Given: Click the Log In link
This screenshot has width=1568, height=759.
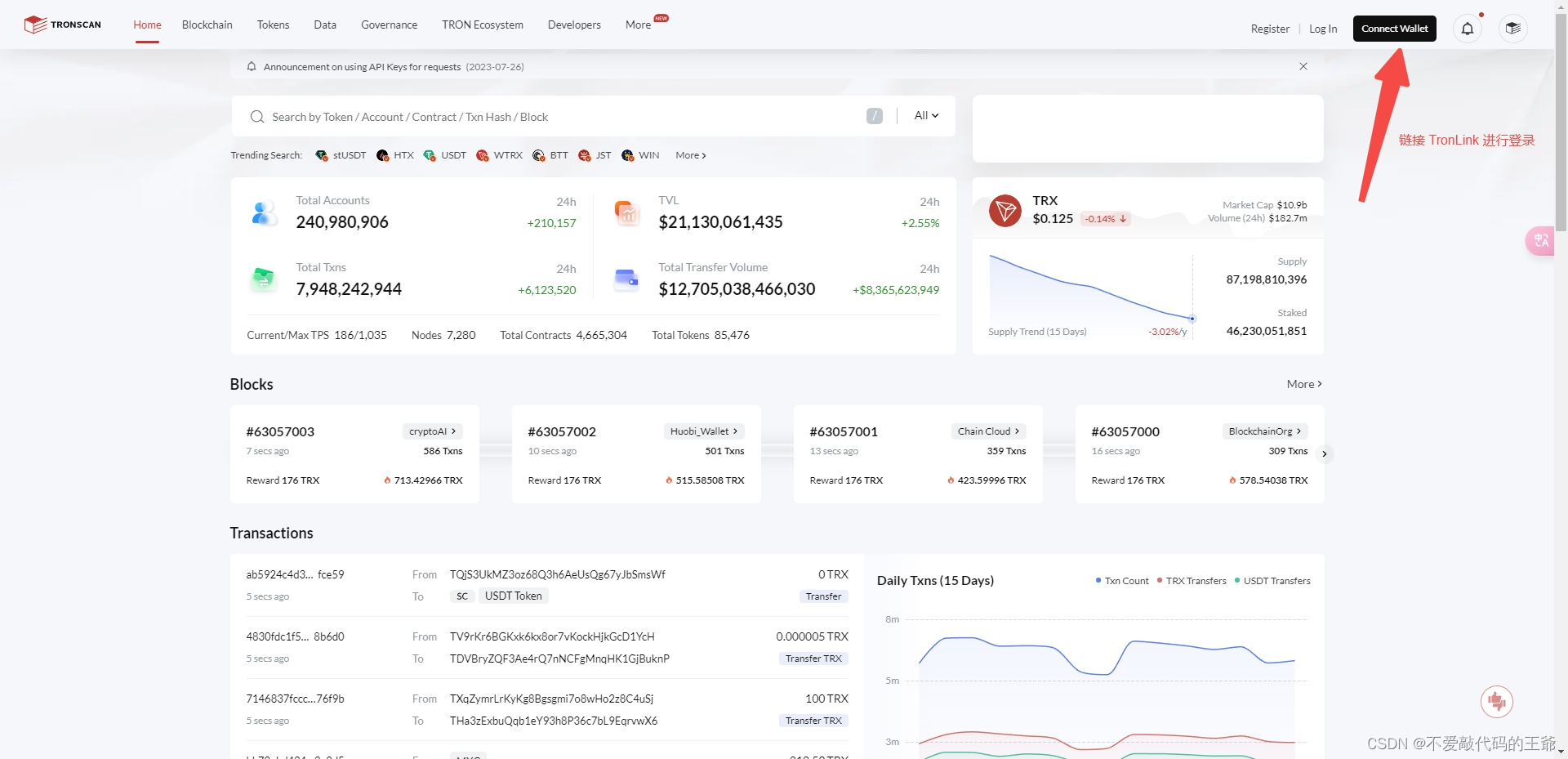Looking at the screenshot, I should coord(1323,29).
